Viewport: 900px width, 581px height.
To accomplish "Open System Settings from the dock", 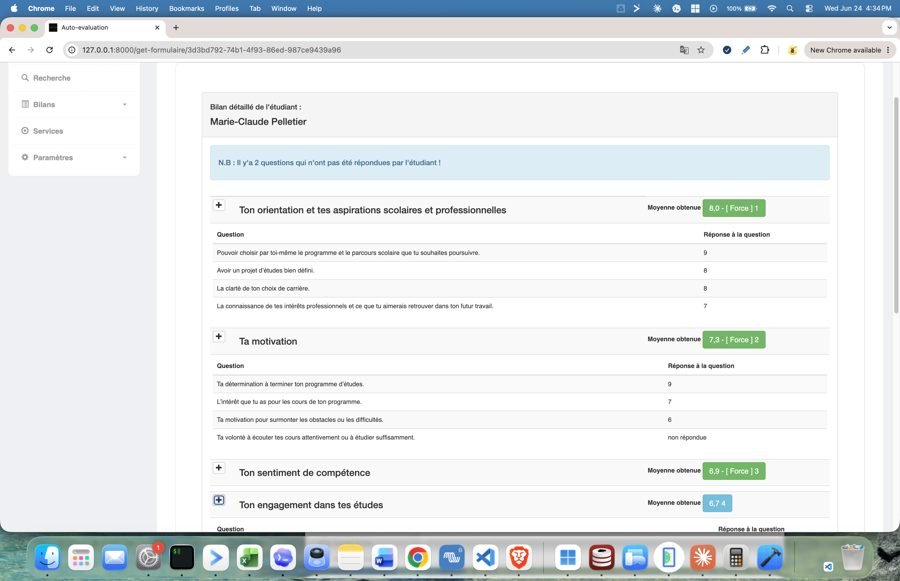I will (148, 557).
